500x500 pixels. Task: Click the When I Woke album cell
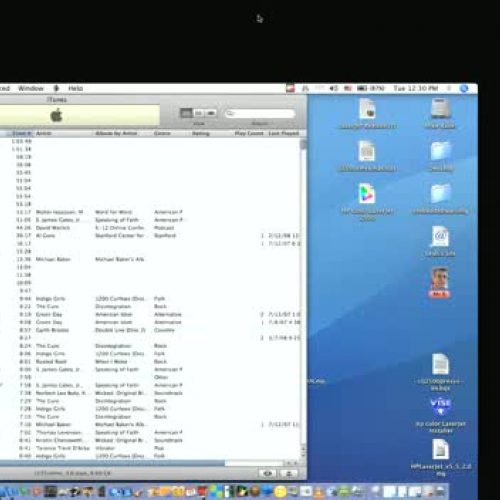pyautogui.click(x=111, y=362)
